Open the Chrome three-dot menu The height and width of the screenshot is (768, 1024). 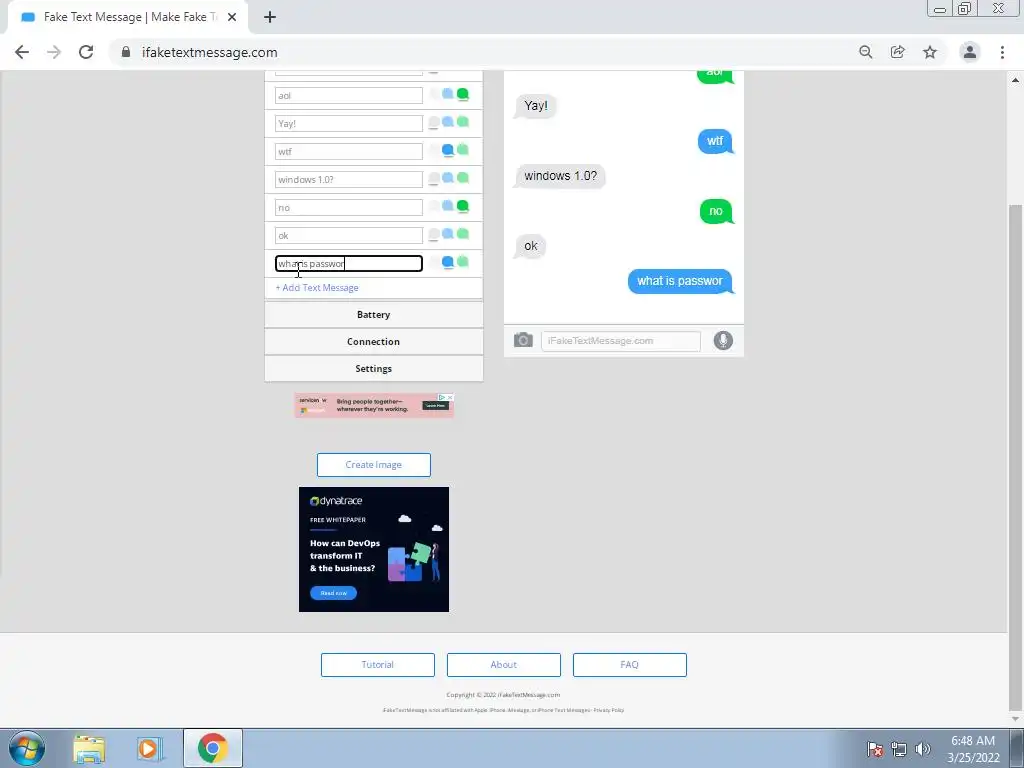click(x=1002, y=52)
